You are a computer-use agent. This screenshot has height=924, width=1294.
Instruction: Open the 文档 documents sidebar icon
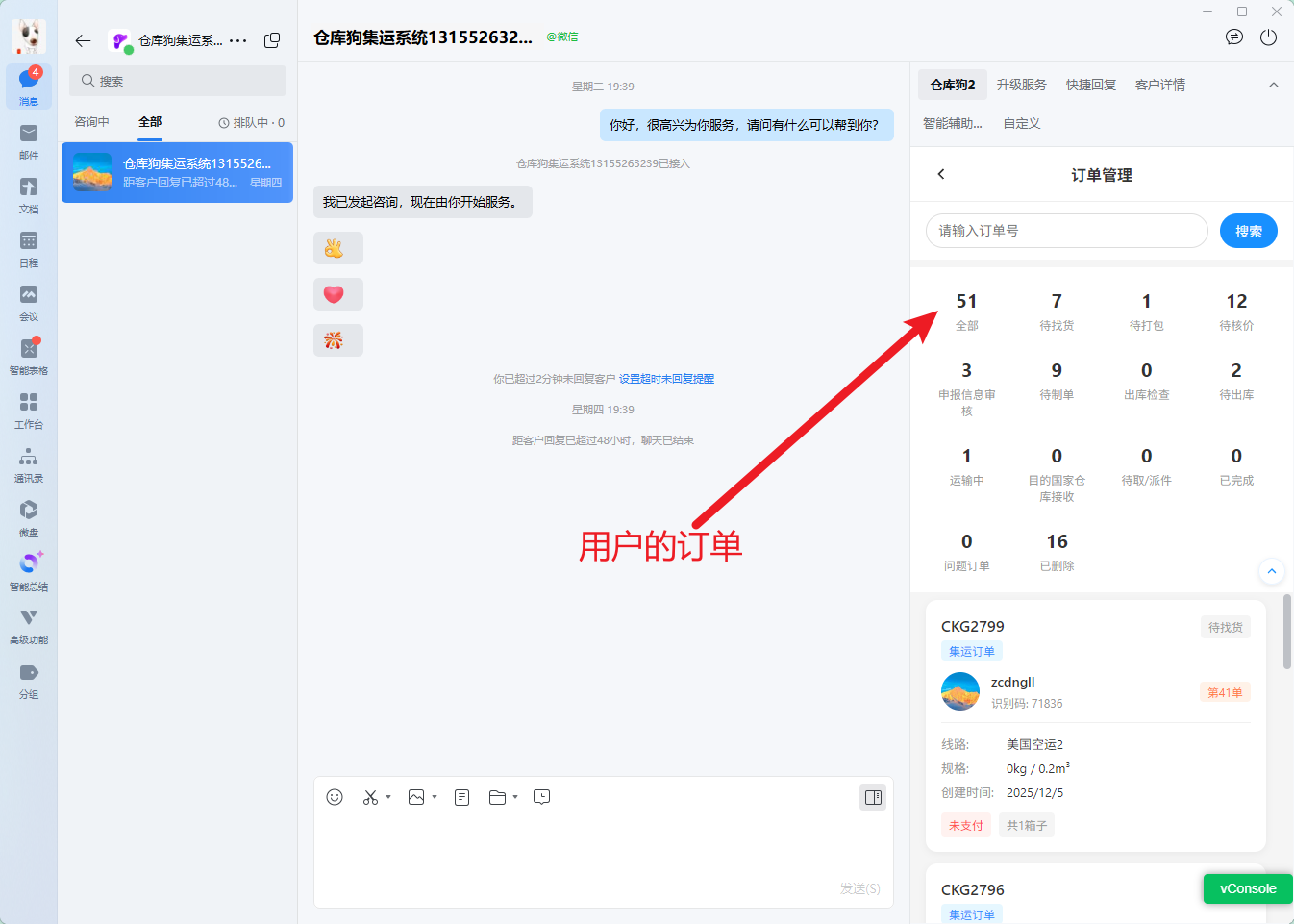click(x=29, y=194)
